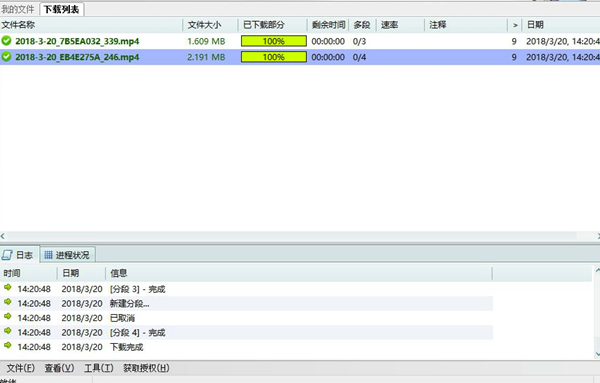Click the 新建分段... log message

click(x=130, y=303)
